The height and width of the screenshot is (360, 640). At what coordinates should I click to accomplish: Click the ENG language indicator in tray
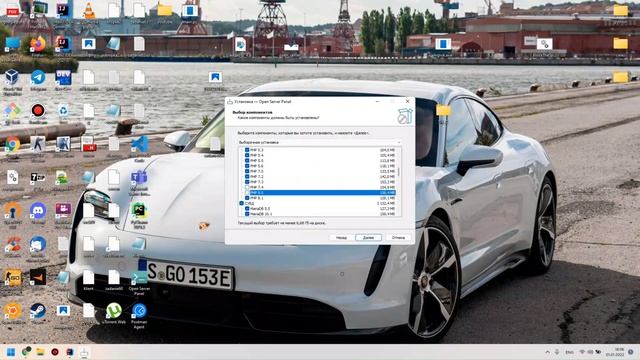pyautogui.click(x=569, y=352)
